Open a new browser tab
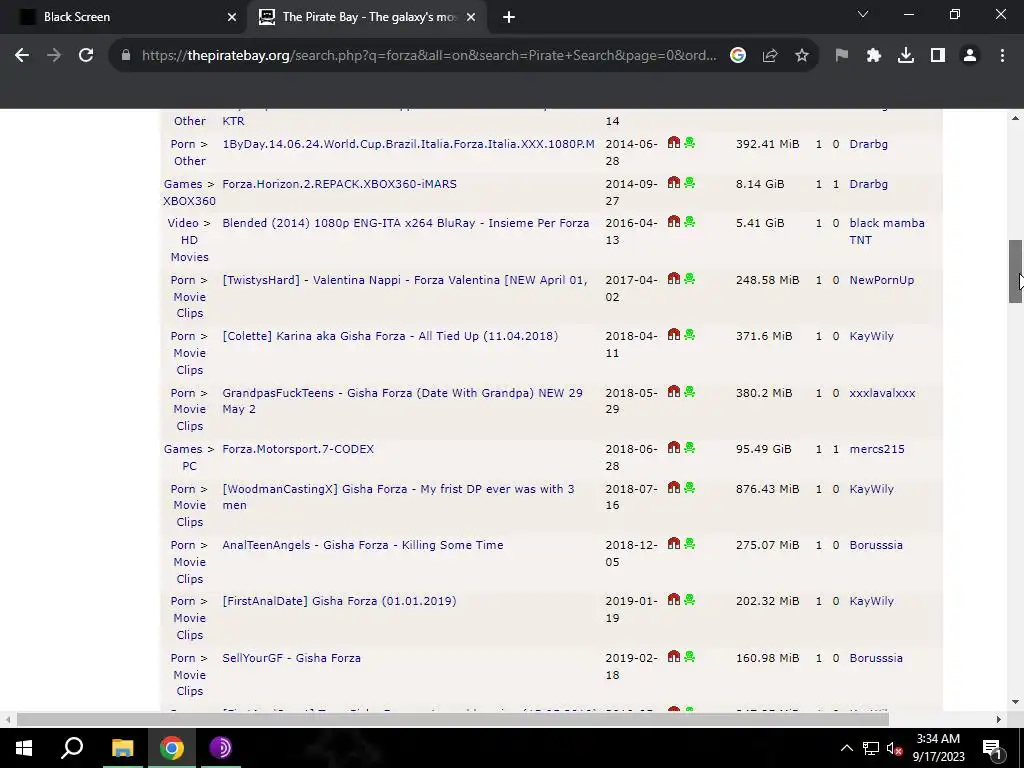The width and height of the screenshot is (1024, 768). click(x=509, y=18)
